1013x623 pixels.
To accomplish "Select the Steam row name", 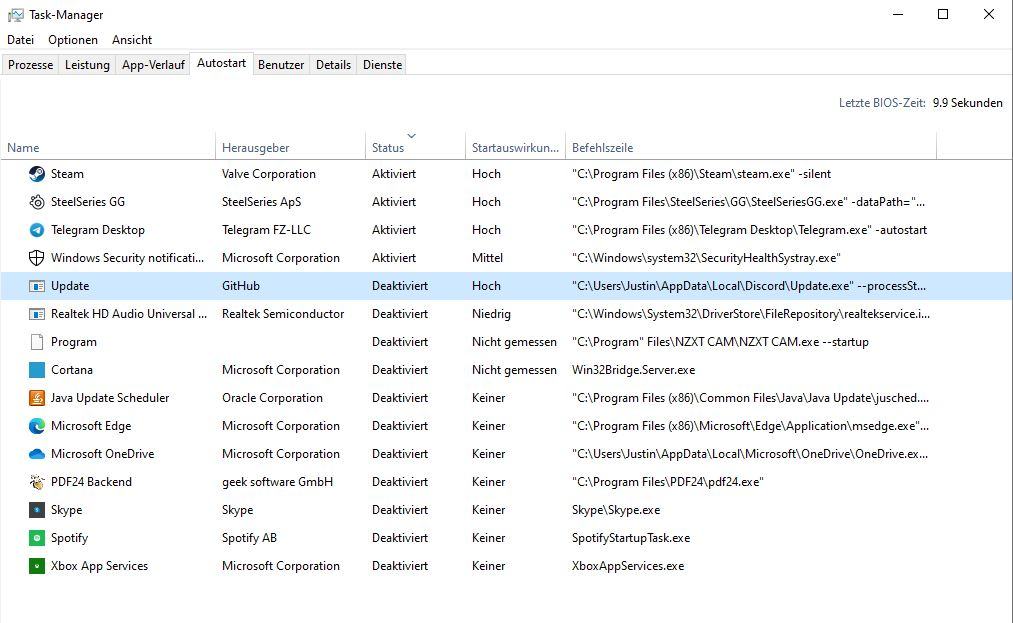I will pos(67,174).
